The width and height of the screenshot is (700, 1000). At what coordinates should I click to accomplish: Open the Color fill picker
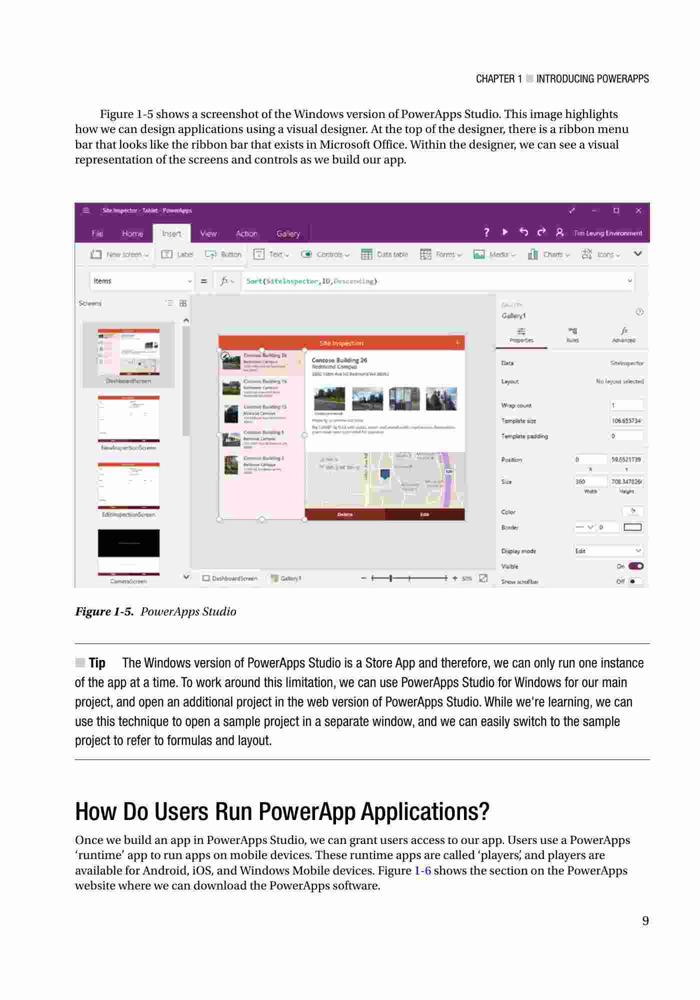[632, 511]
